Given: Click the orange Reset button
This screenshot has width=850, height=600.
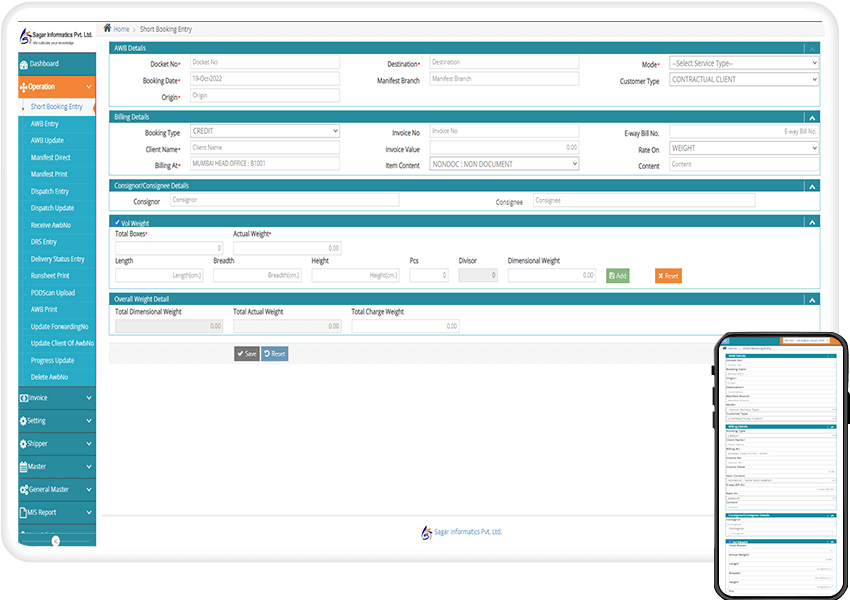Looking at the screenshot, I should click(x=668, y=275).
